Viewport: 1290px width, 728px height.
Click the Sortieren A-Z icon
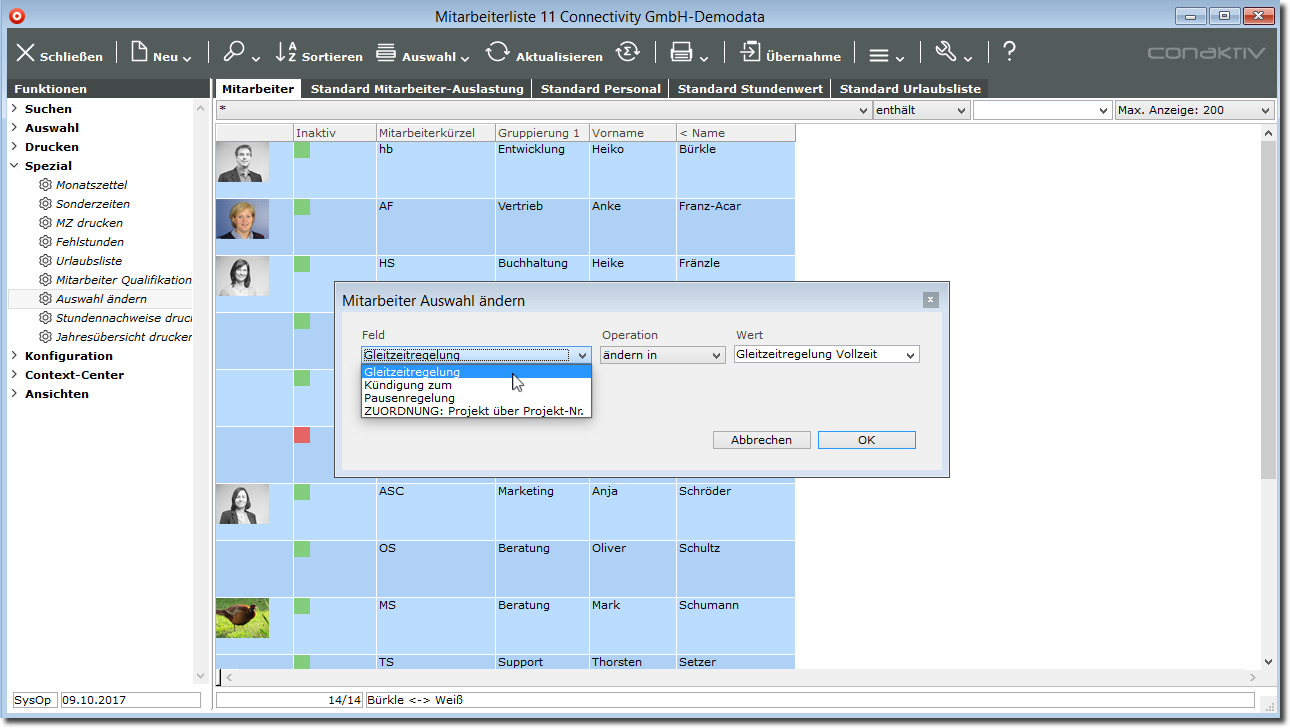(x=286, y=53)
